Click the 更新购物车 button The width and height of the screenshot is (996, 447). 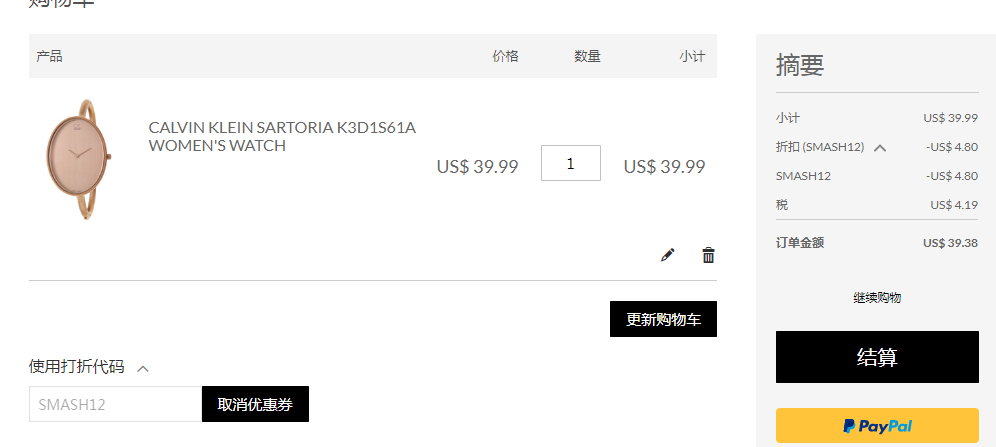[663, 319]
